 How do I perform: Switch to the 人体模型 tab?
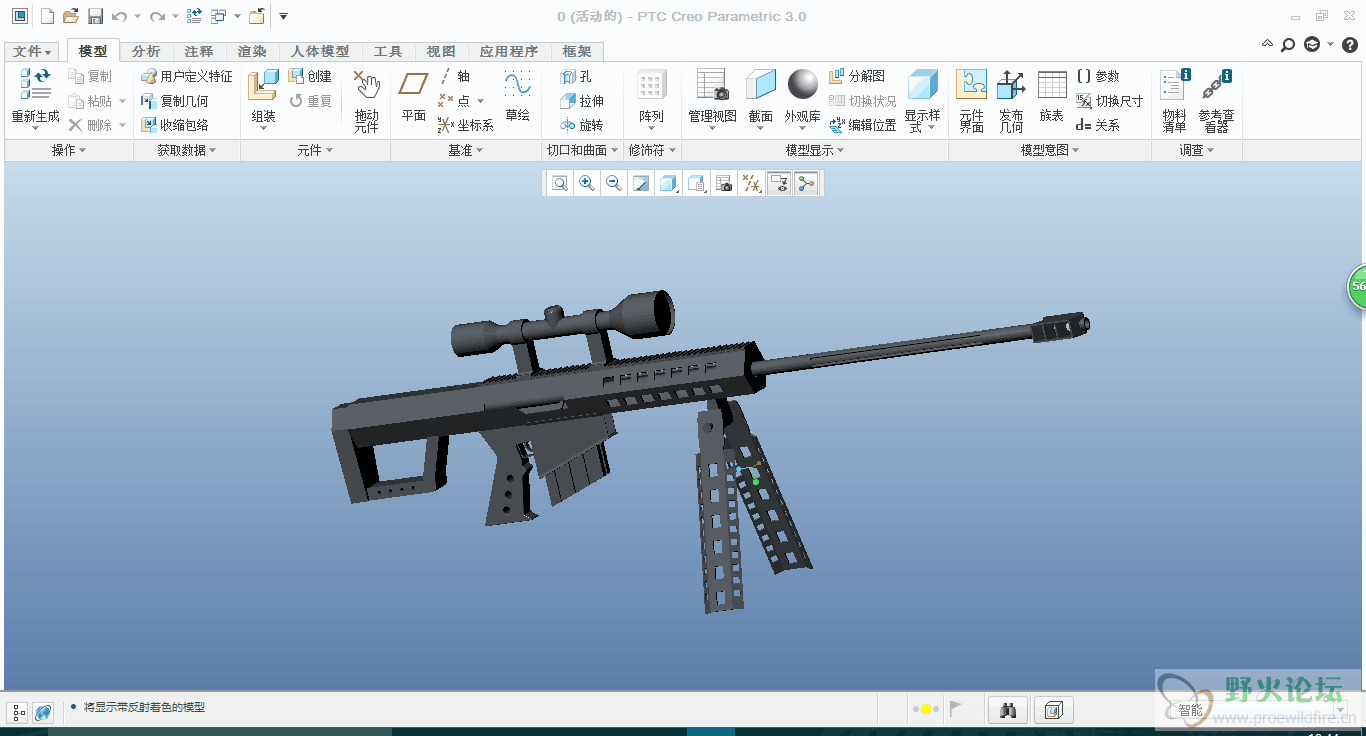[x=320, y=51]
